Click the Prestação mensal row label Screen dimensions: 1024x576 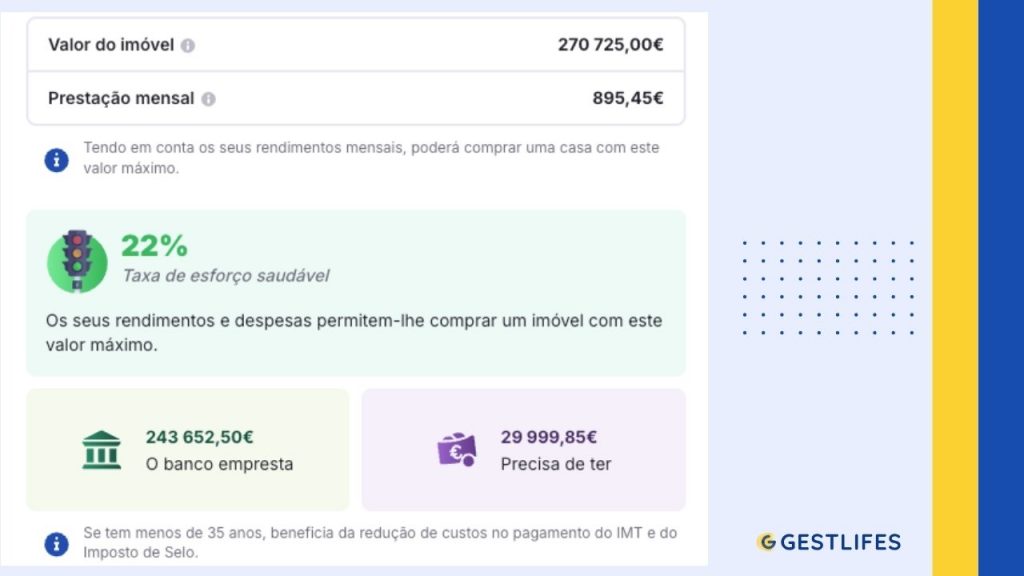click(121, 99)
